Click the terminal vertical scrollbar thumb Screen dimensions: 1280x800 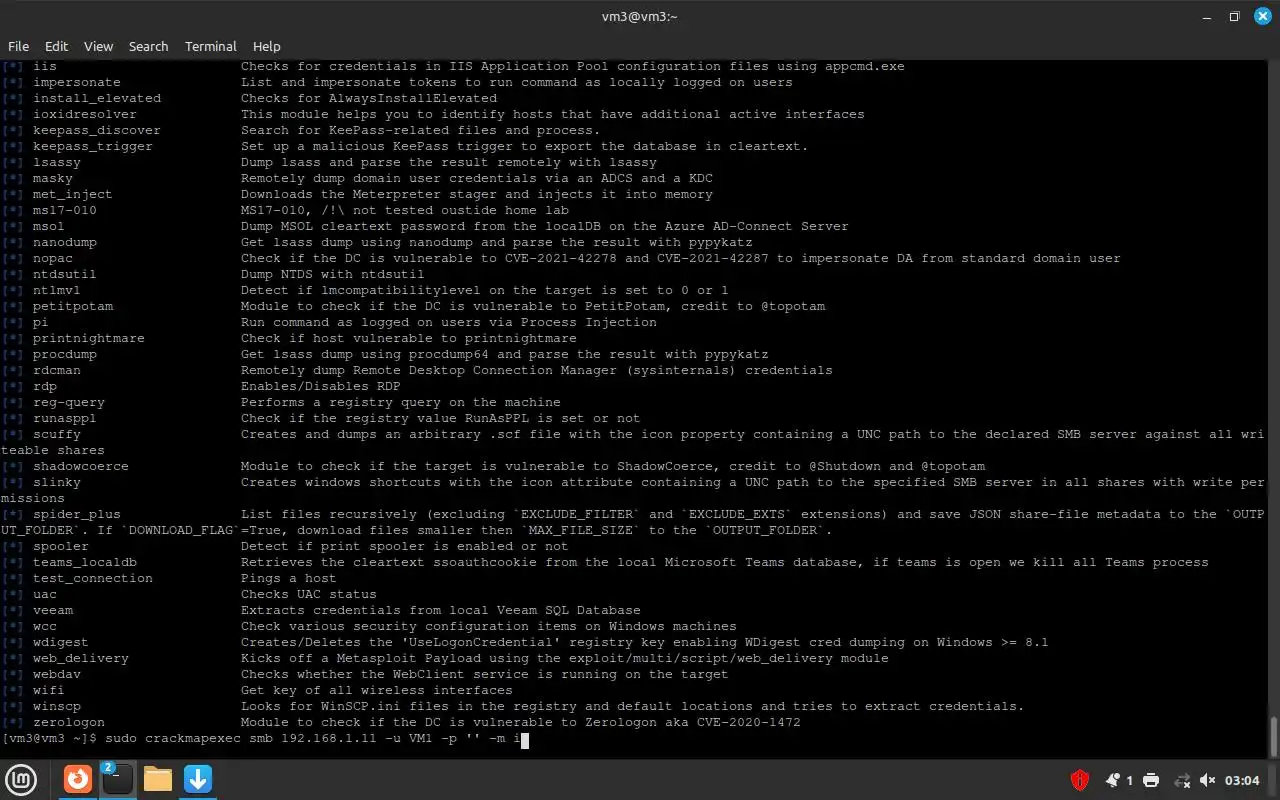coord(1274,737)
